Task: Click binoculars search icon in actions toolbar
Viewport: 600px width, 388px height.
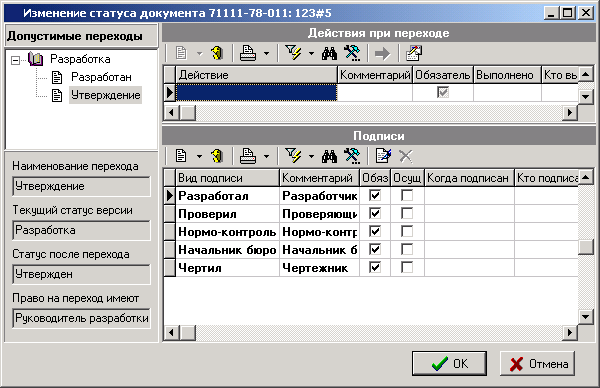Action: [329, 53]
